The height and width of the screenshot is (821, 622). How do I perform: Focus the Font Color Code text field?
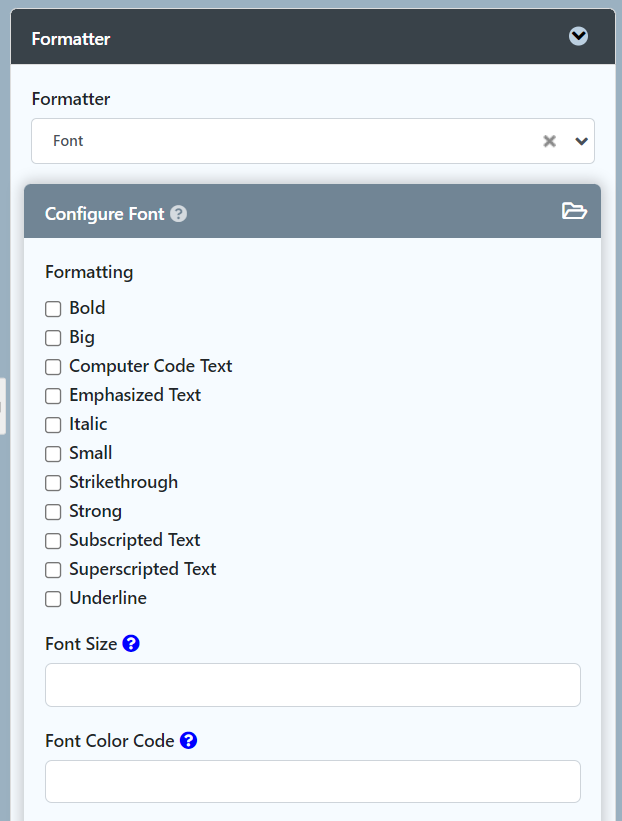[312, 781]
